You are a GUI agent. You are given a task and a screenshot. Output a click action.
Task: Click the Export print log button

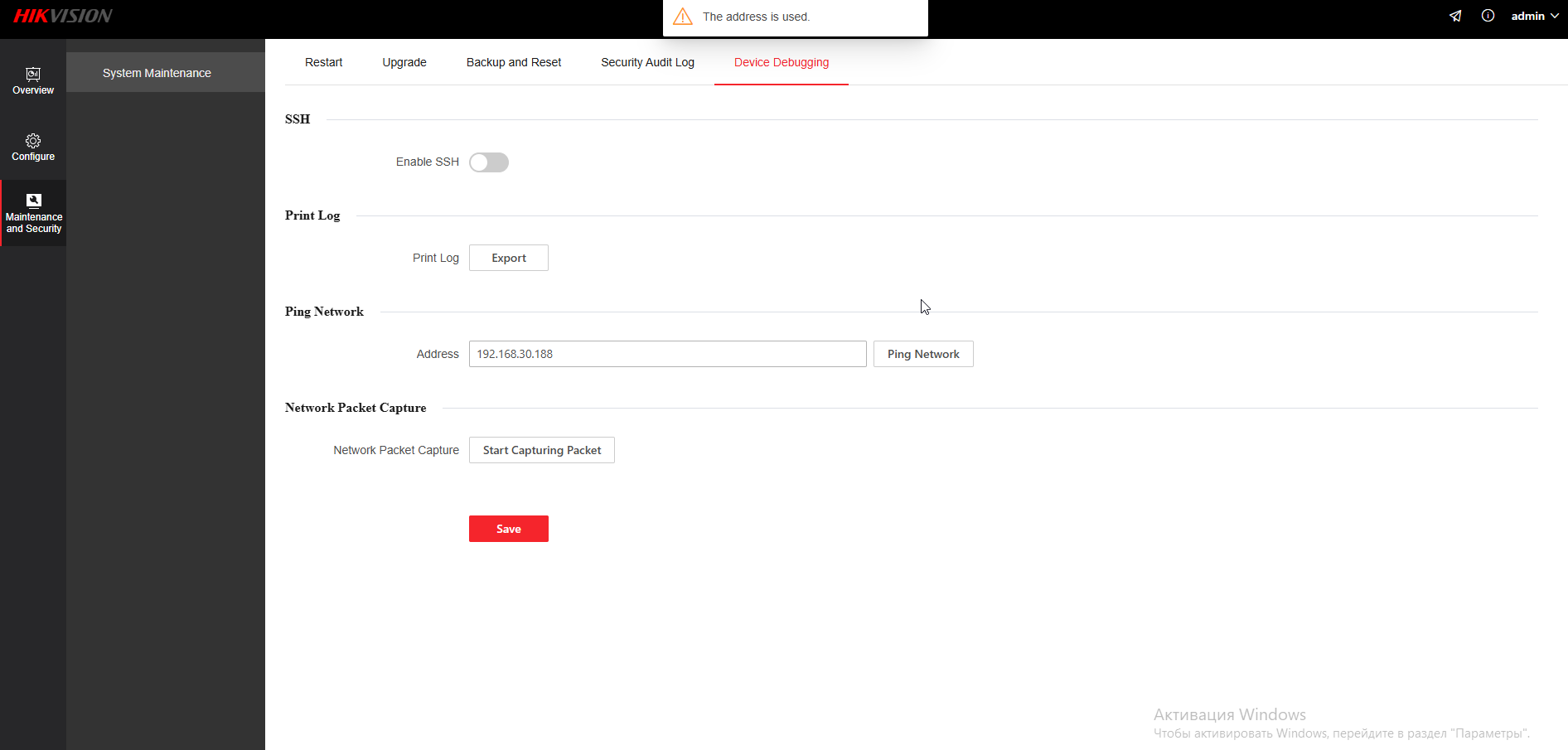tap(508, 258)
